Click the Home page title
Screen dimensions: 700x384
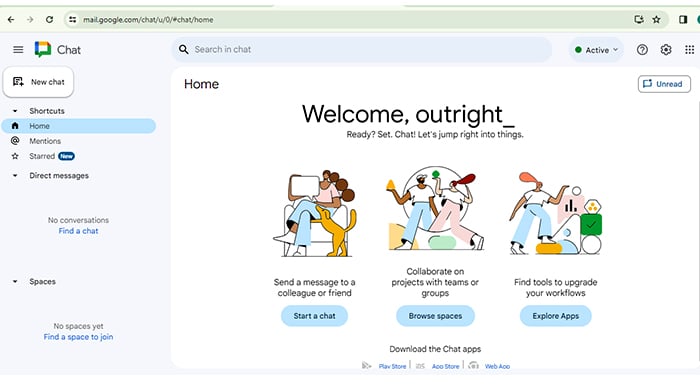tap(201, 84)
